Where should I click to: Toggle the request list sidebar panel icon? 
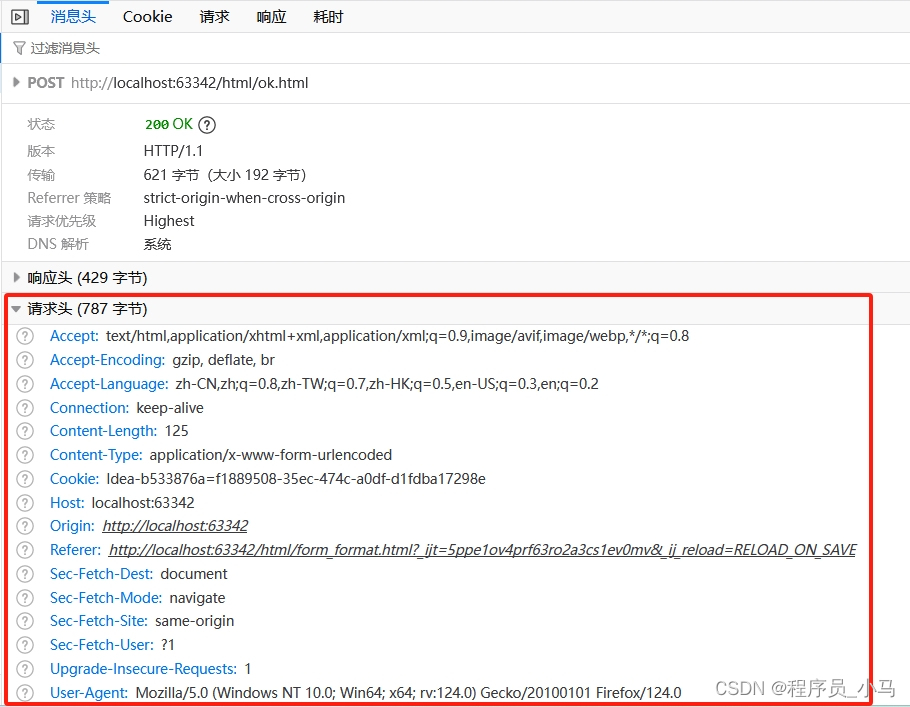pos(20,17)
